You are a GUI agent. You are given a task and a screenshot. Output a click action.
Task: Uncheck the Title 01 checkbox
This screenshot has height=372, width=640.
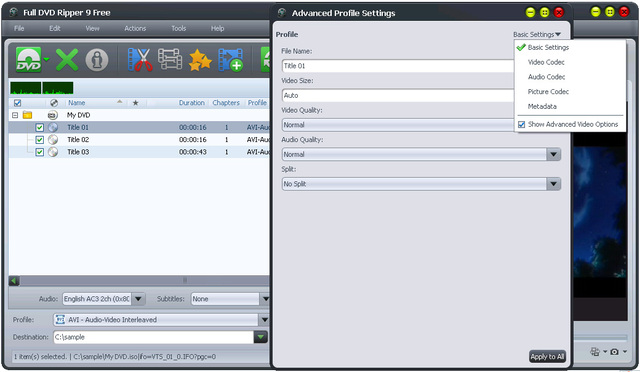(x=40, y=127)
